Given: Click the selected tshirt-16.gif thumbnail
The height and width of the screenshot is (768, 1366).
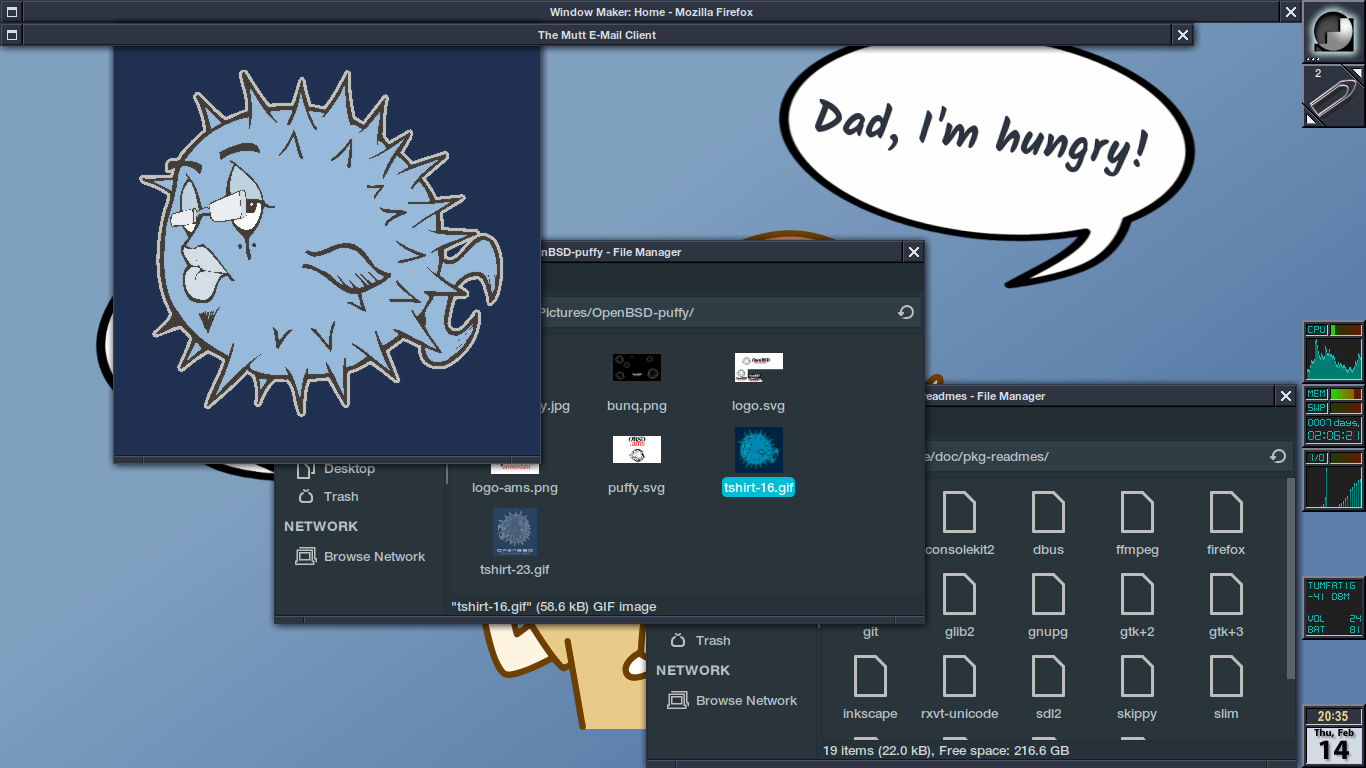Looking at the screenshot, I should click(x=758, y=450).
